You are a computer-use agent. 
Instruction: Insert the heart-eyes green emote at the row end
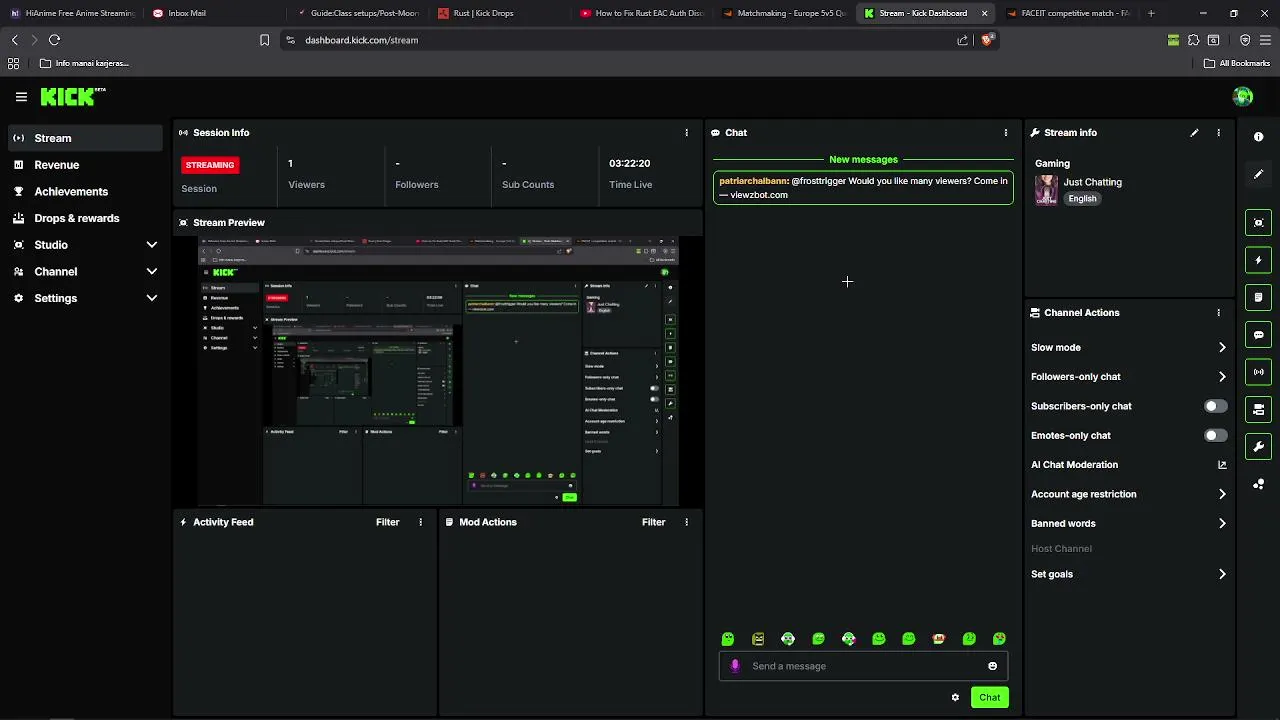coord(999,639)
